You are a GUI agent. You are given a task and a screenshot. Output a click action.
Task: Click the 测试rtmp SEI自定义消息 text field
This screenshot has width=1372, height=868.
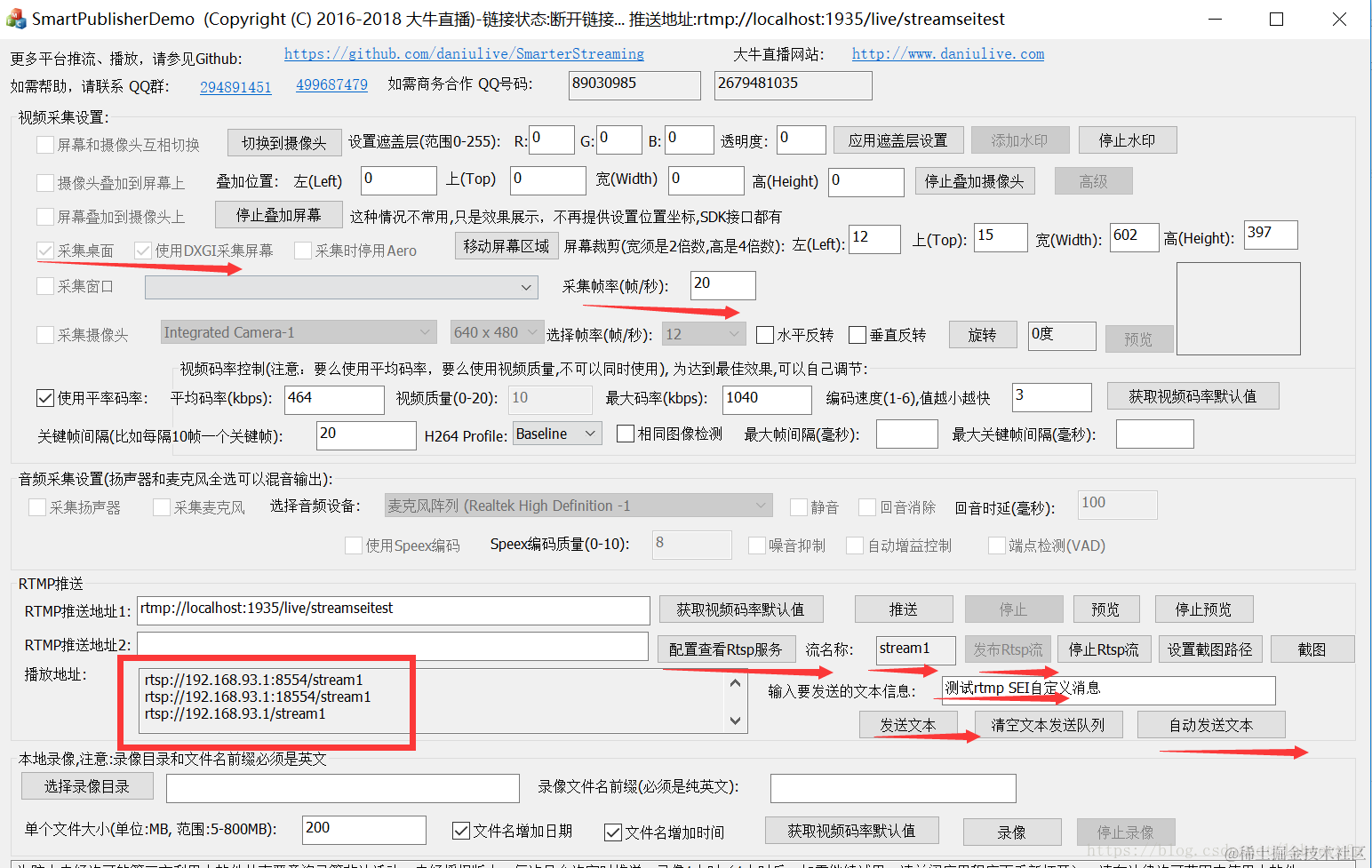click(1109, 690)
